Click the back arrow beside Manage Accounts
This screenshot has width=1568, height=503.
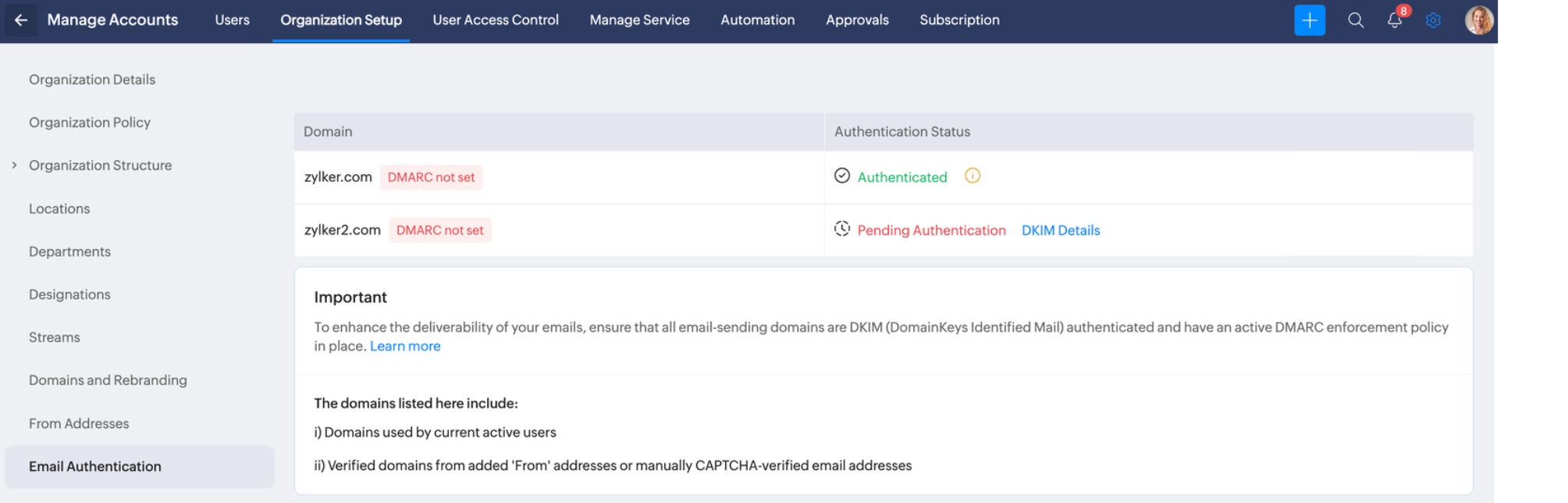21,20
